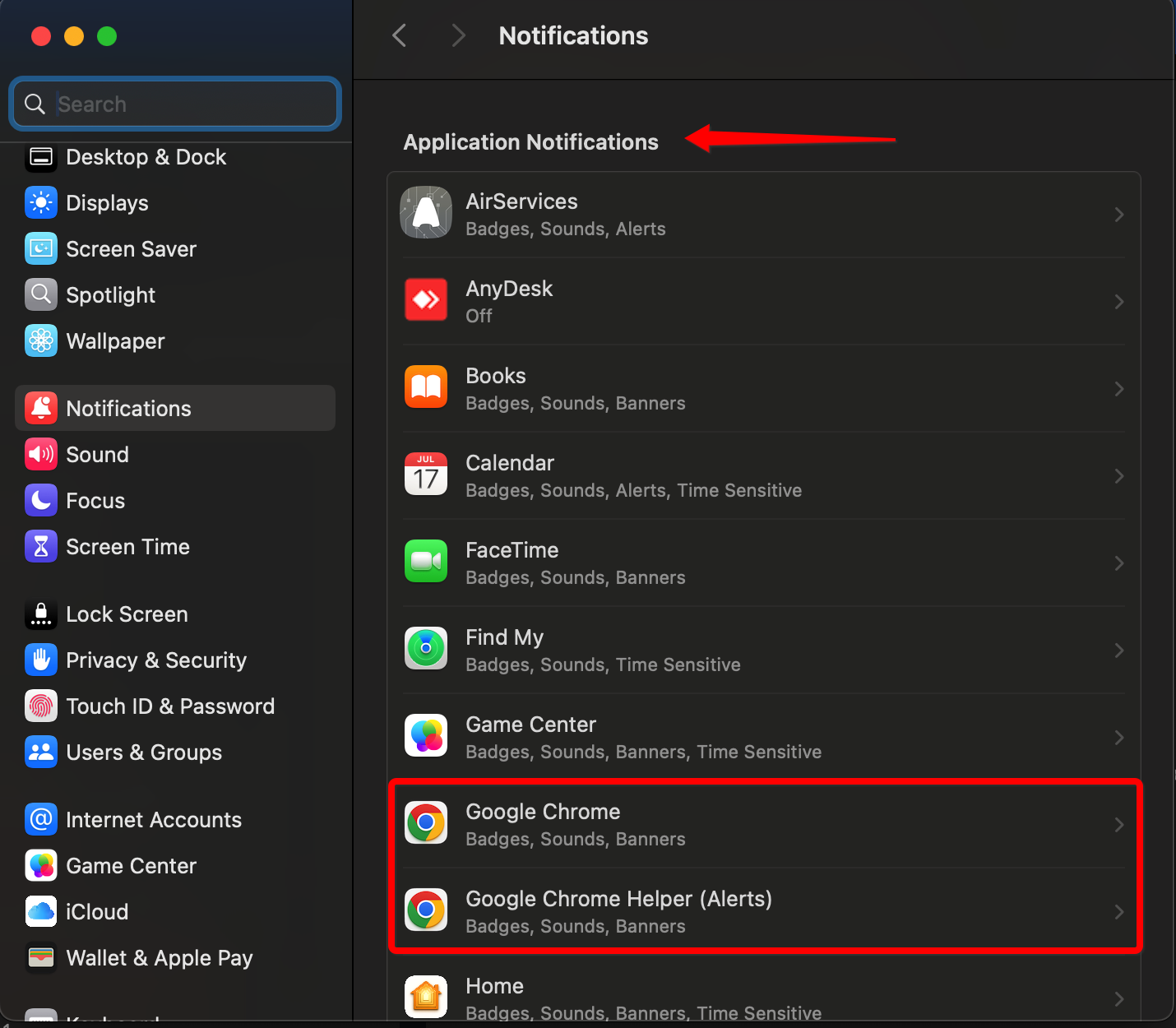Image resolution: width=1176 pixels, height=1028 pixels.
Task: Open the Sound settings pane
Action: tap(175, 454)
